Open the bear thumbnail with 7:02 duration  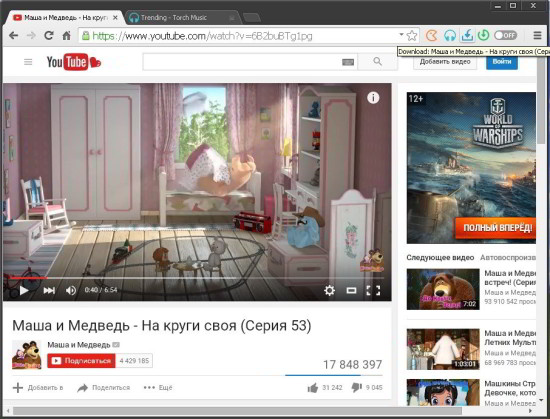[443, 289]
